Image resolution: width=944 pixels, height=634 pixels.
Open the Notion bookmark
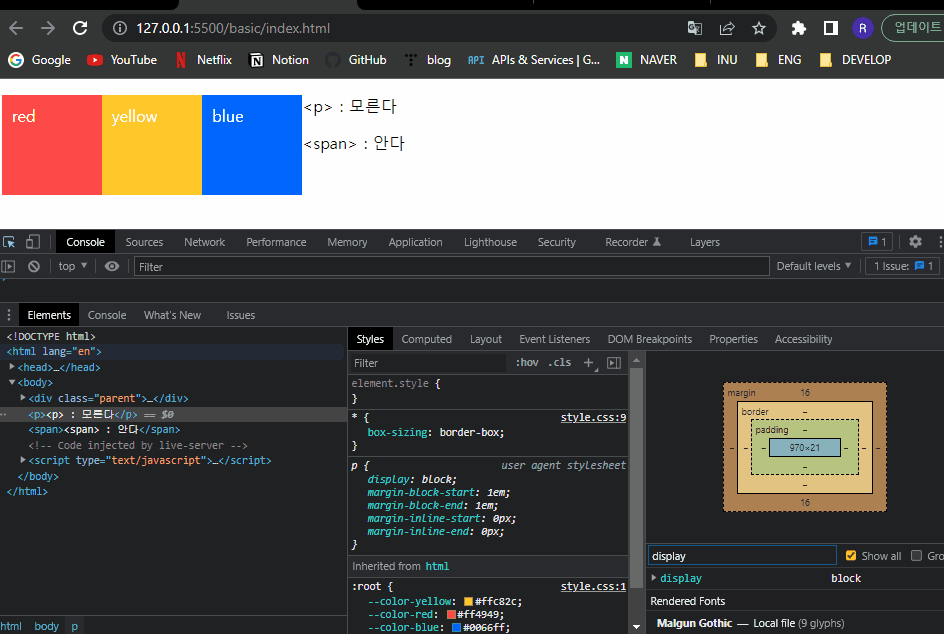279,60
